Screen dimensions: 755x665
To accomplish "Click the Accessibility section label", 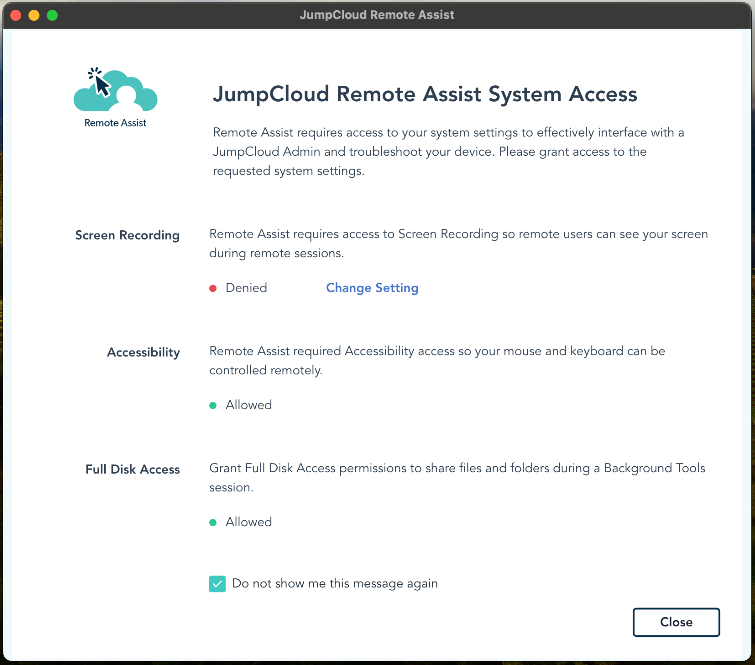I will [143, 352].
